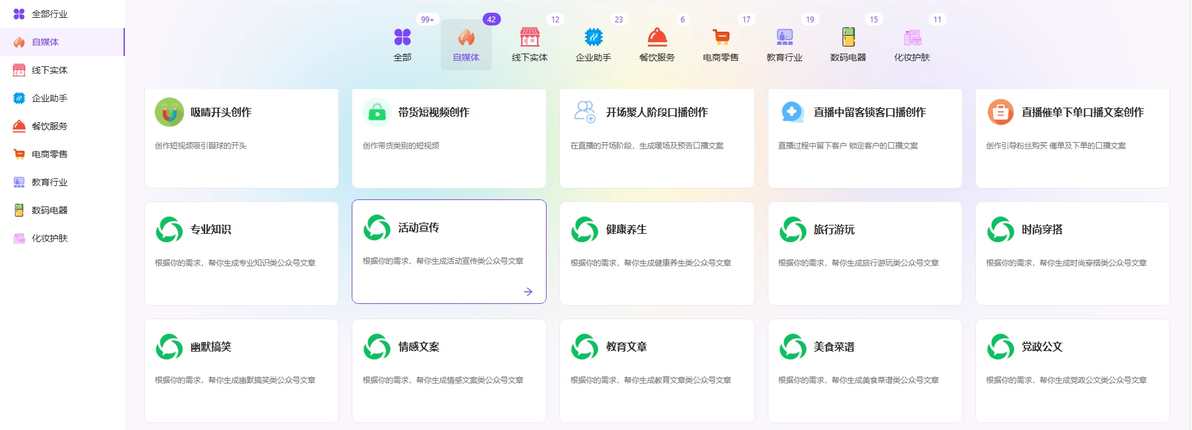Click the 教育行业 icon in top bar
This screenshot has height=430, width=1192.
pos(785,36)
